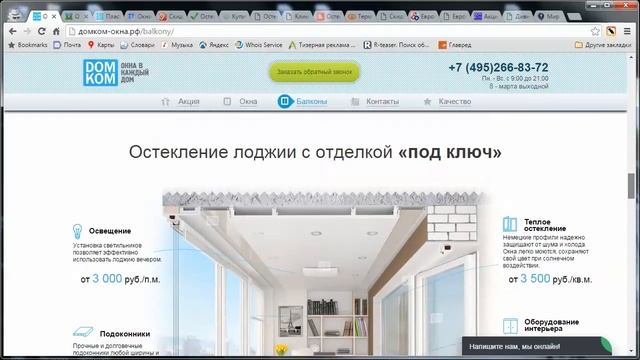Click the page vertical scrollbar thumb

pos(631,186)
